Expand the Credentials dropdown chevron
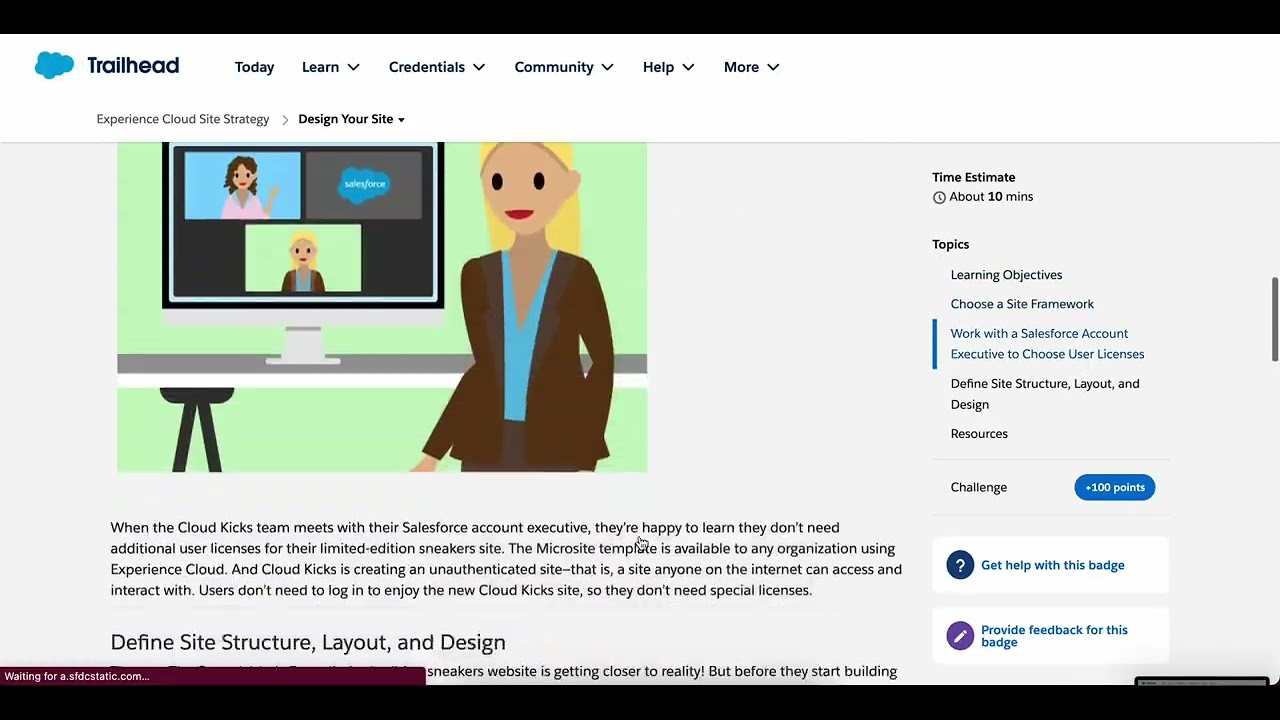Screen dimensions: 1280x720 point(479,67)
